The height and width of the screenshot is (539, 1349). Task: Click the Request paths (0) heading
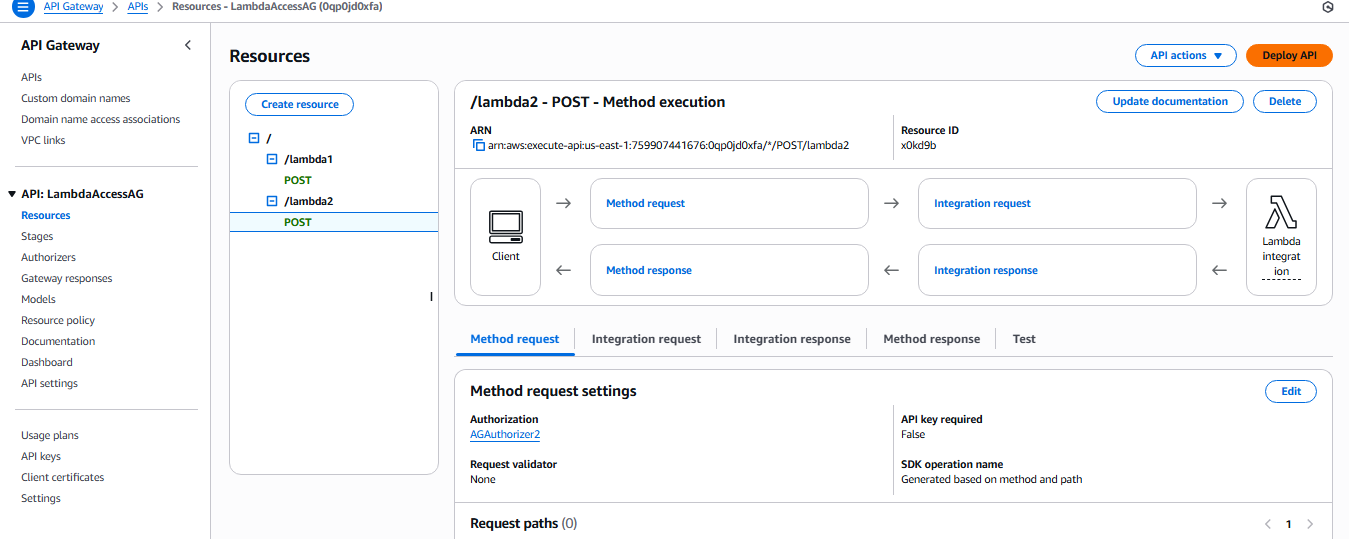coord(523,523)
